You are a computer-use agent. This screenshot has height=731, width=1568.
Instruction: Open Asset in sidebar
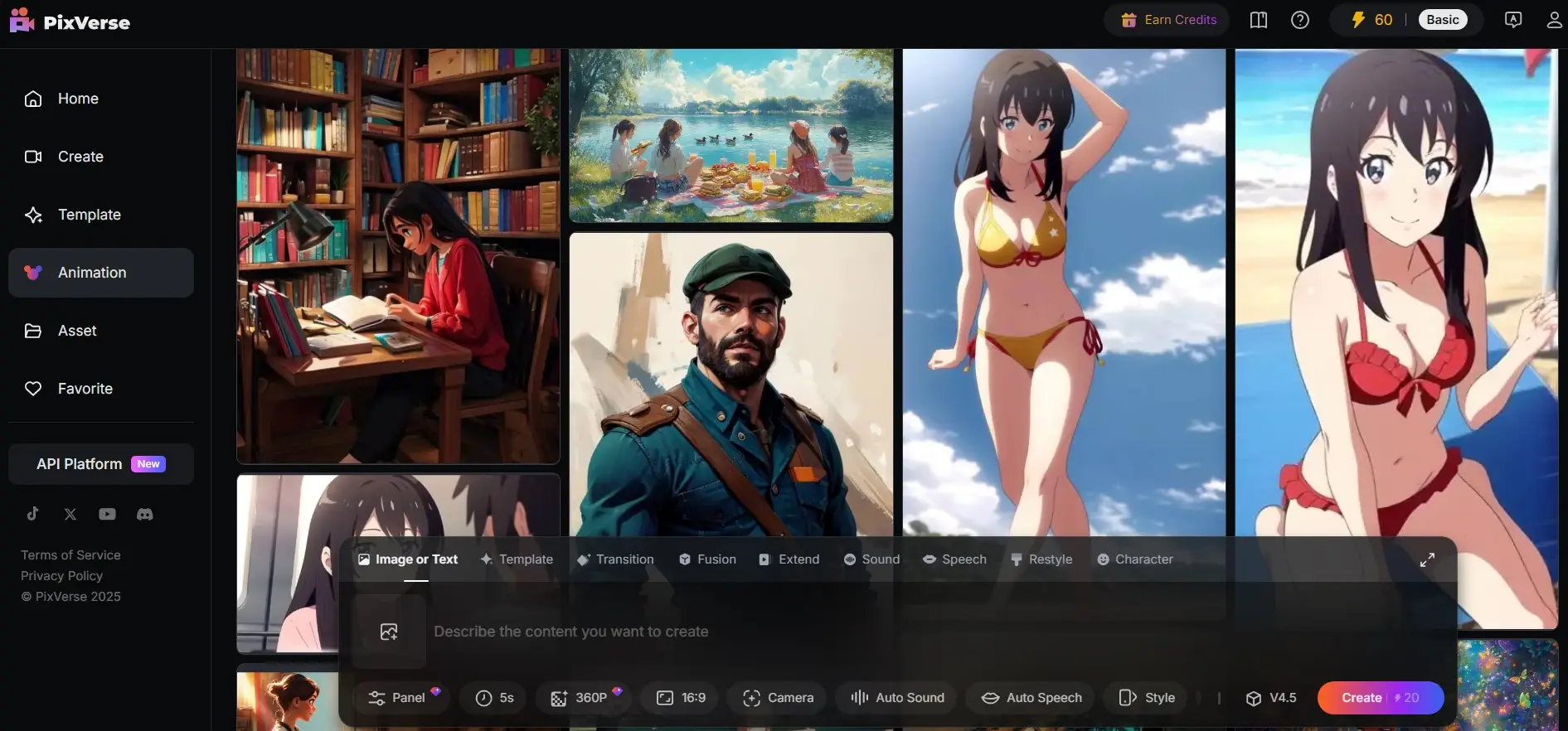point(100,331)
